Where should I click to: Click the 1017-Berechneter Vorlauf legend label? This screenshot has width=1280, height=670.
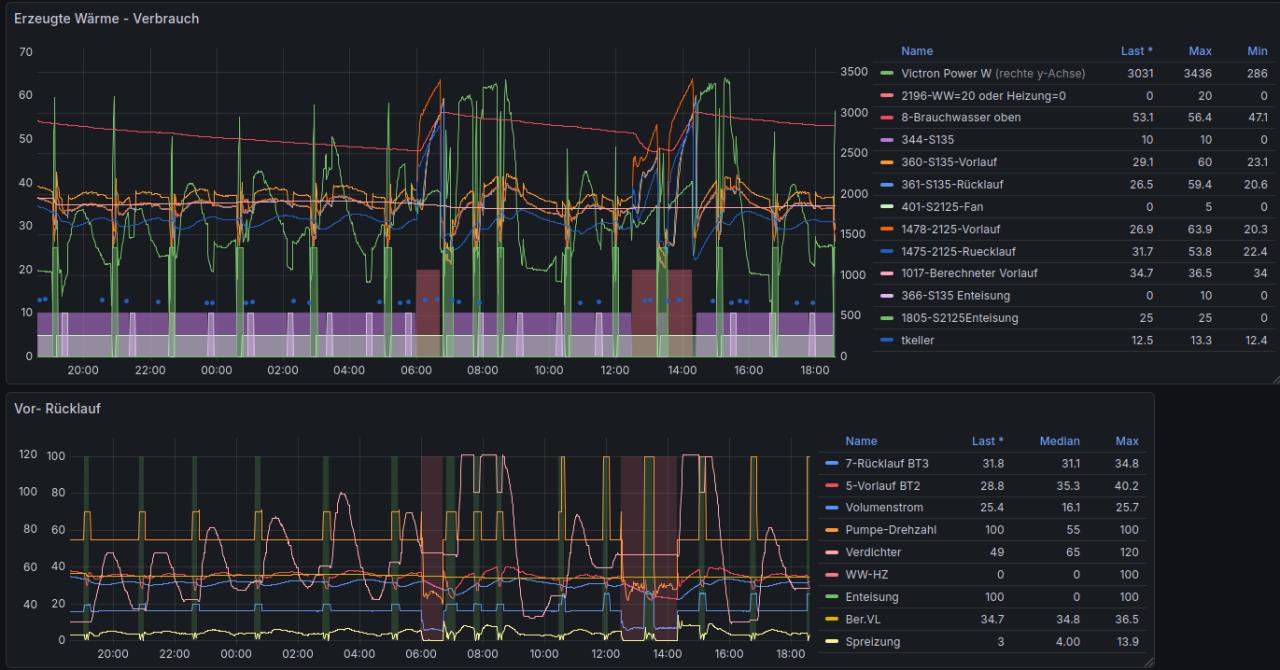click(969, 274)
